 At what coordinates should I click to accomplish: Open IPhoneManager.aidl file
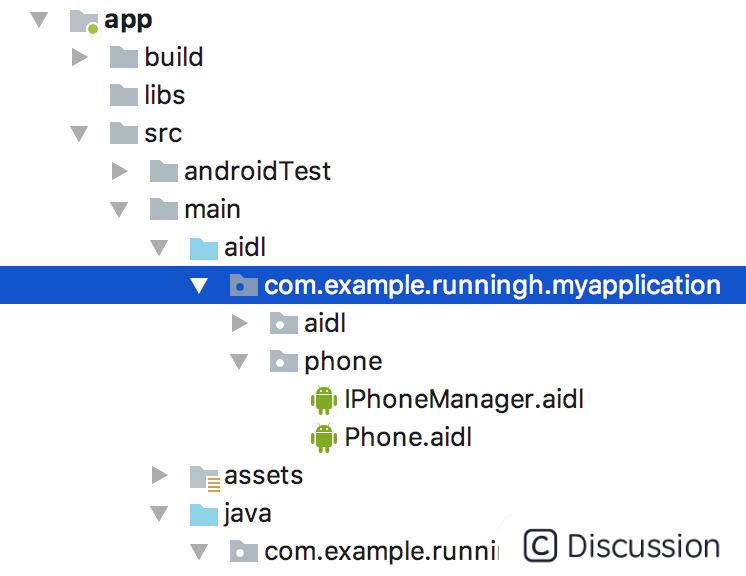[464, 400]
